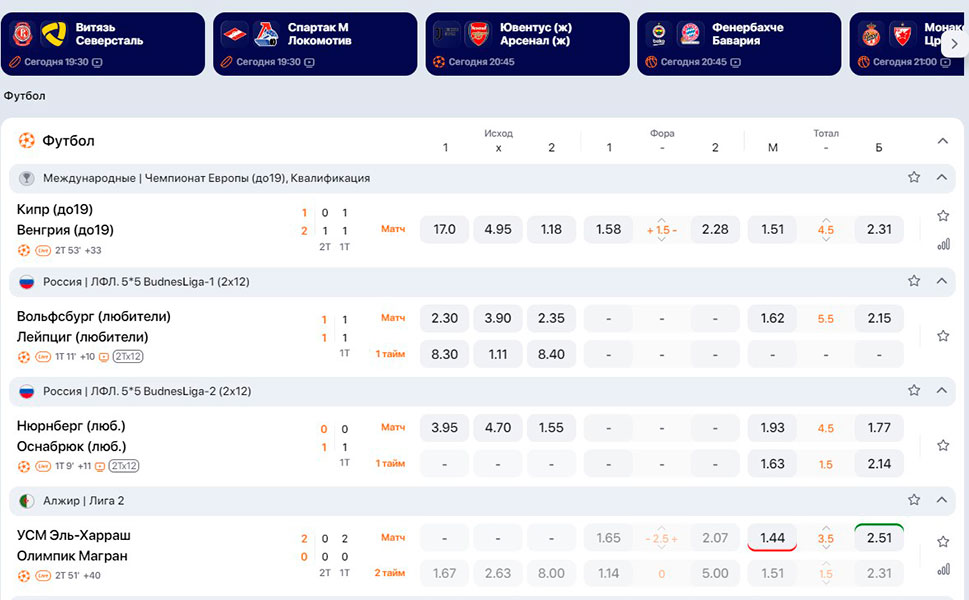The width and height of the screenshot is (969, 600).
Task: Select the Футбол breadcrumb tab
Action: click(x=24, y=96)
